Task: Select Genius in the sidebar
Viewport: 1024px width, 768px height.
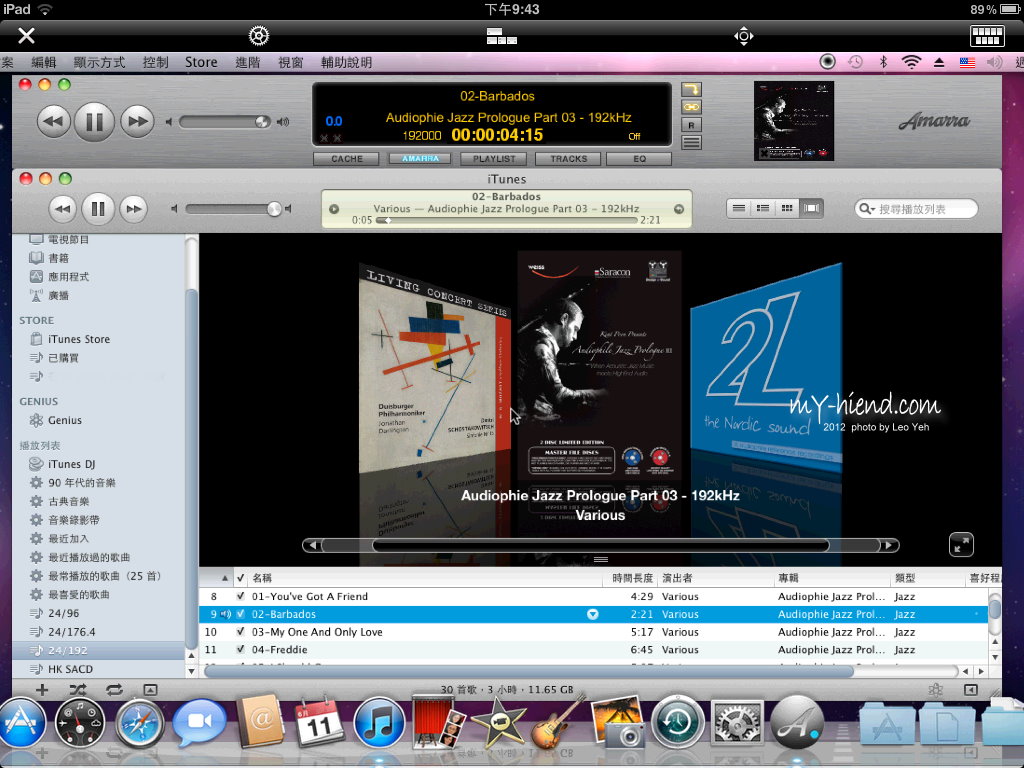Action: click(x=65, y=420)
